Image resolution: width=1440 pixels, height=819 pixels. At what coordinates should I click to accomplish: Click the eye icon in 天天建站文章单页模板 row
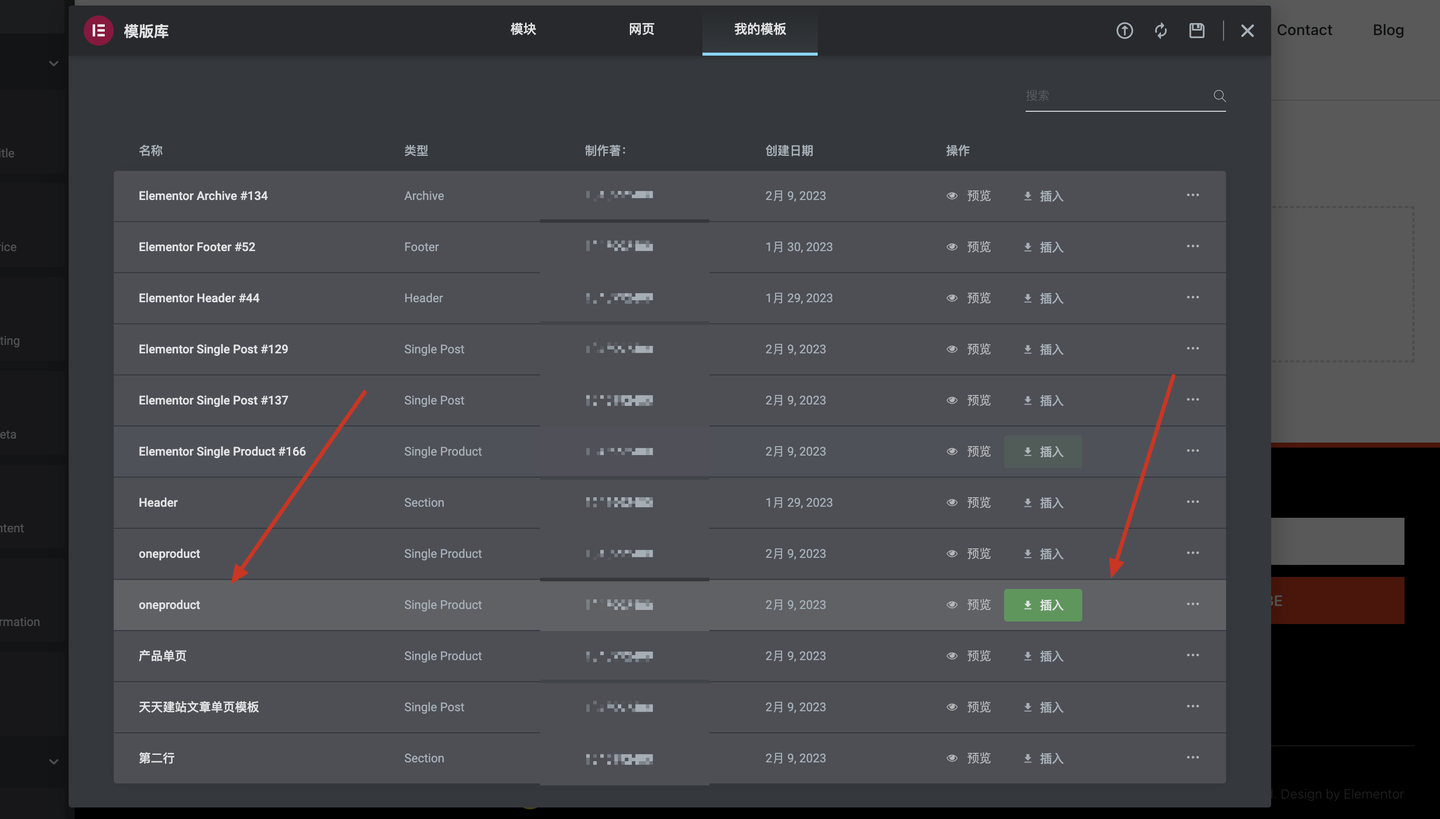(952, 707)
